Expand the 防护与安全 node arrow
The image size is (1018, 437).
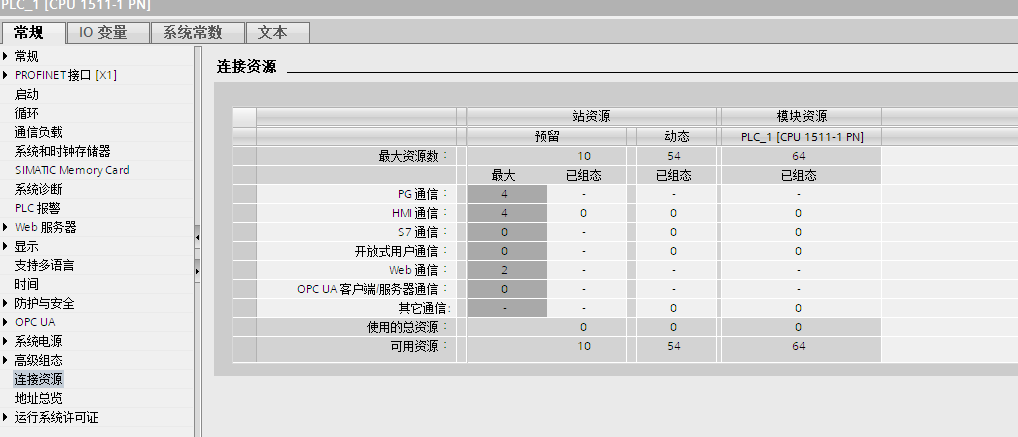pos(6,303)
